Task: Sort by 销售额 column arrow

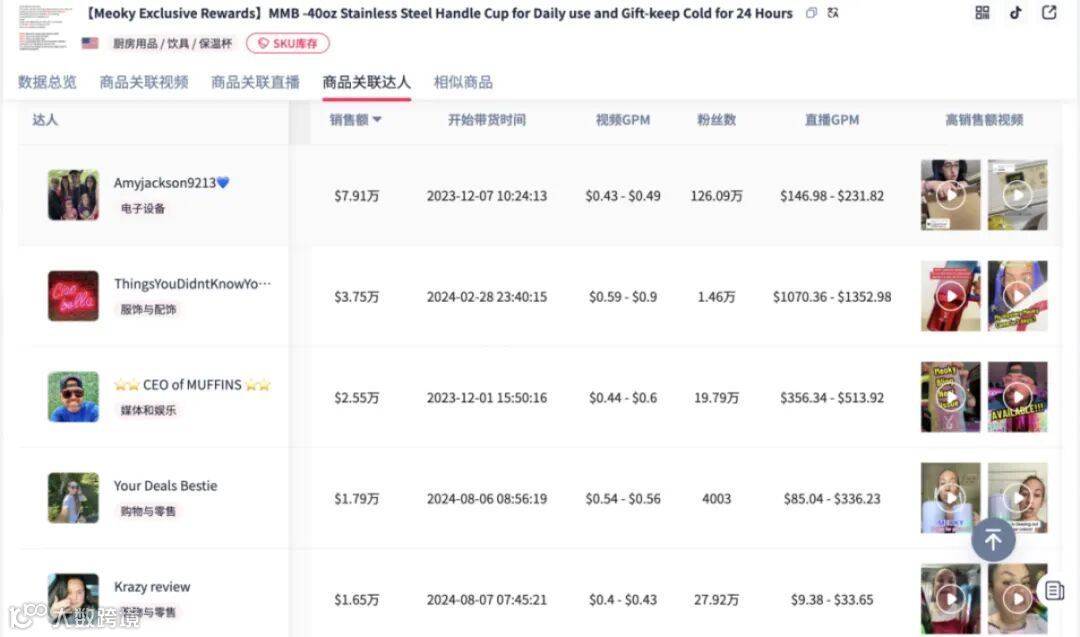Action: [x=377, y=119]
